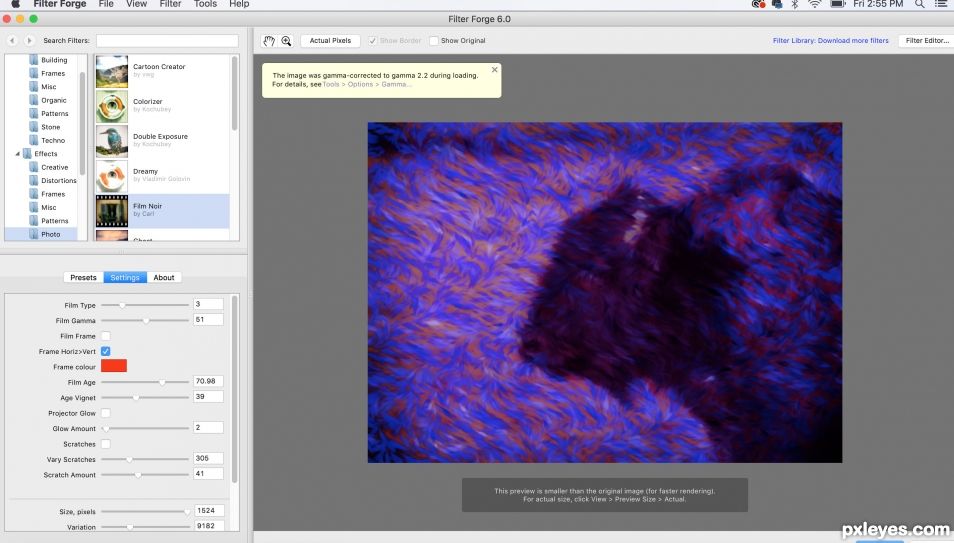Go forward with the right navigation arrow
Viewport: 954px width, 543px height.
pos(29,41)
